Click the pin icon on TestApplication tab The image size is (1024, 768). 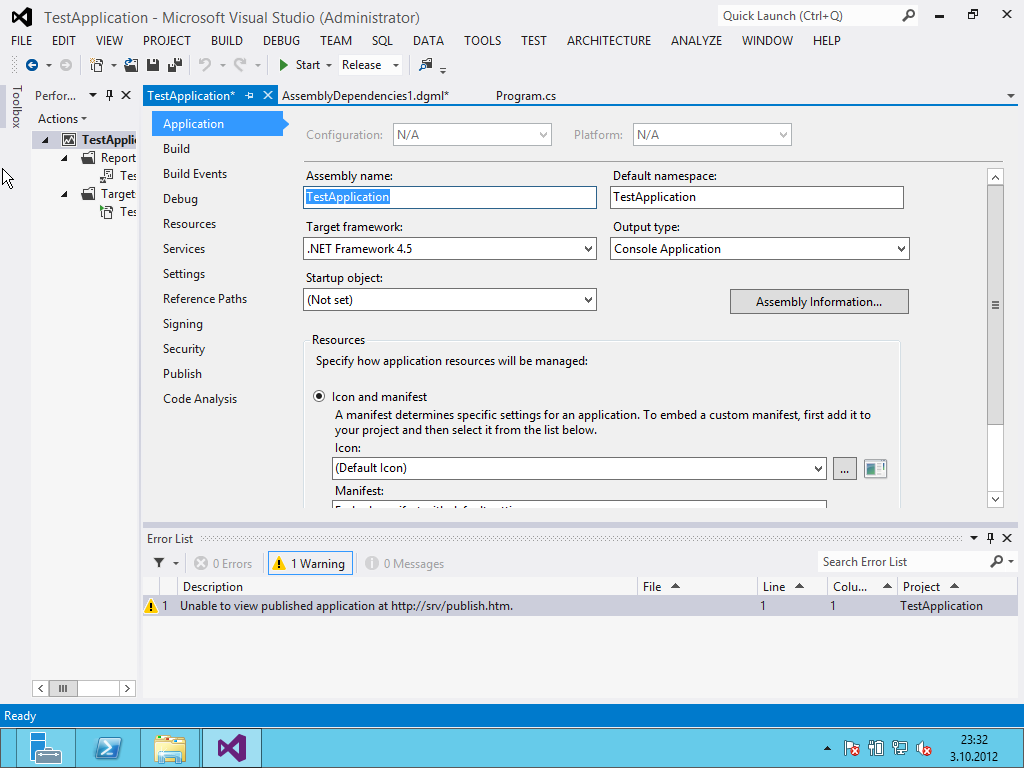coord(249,96)
